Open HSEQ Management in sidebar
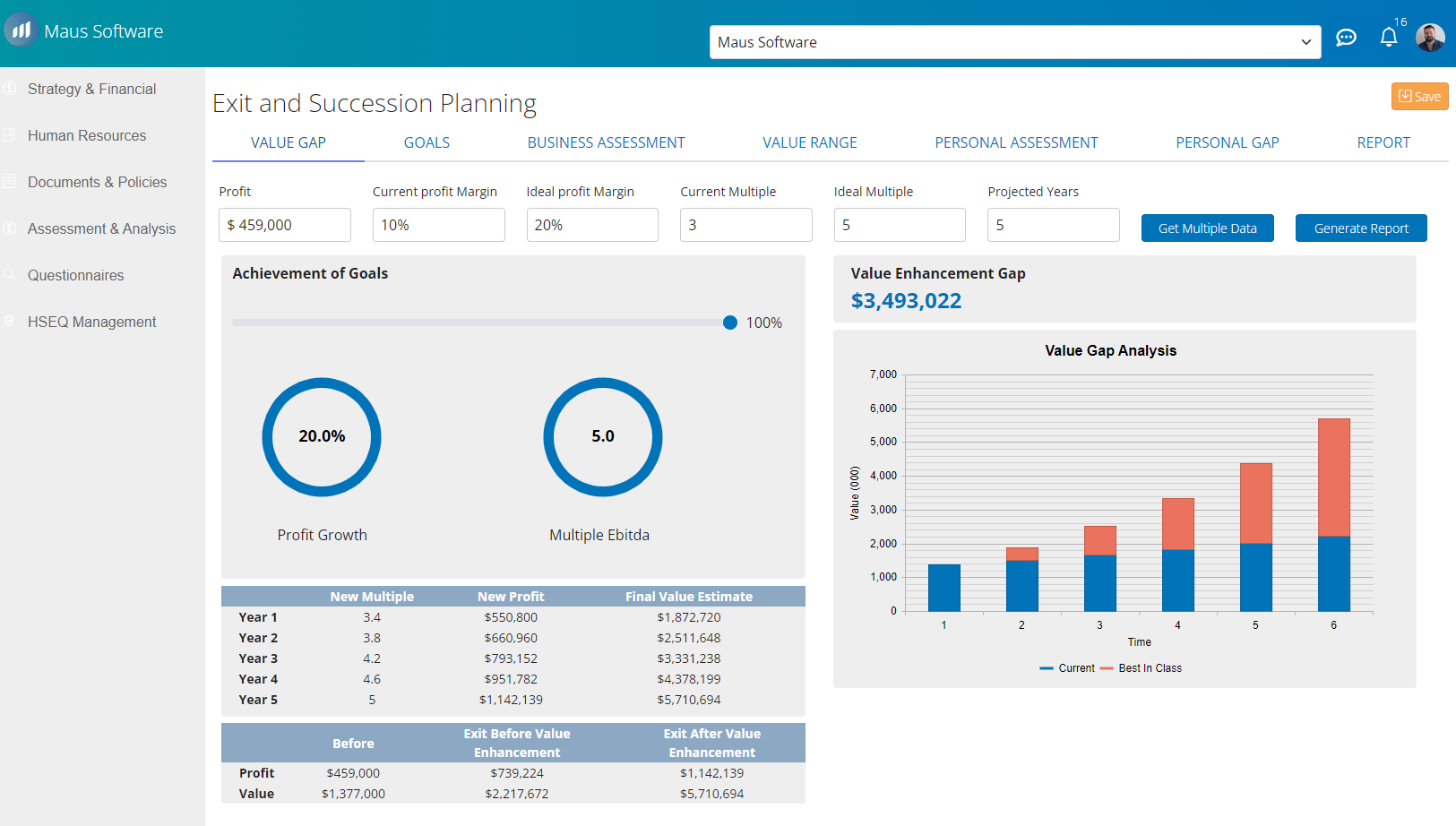 point(91,323)
